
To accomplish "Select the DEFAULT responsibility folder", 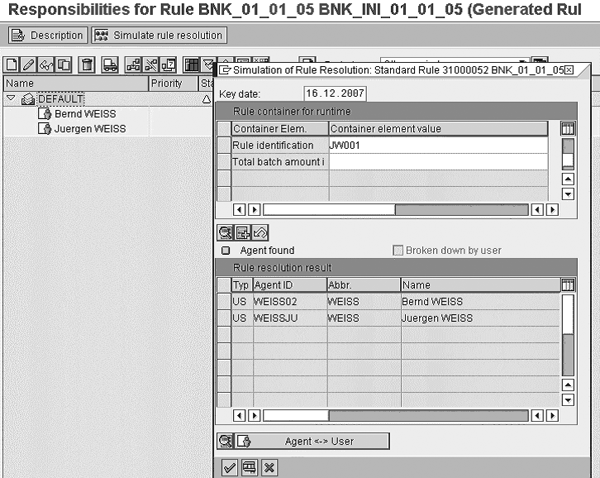I will pos(60,99).
